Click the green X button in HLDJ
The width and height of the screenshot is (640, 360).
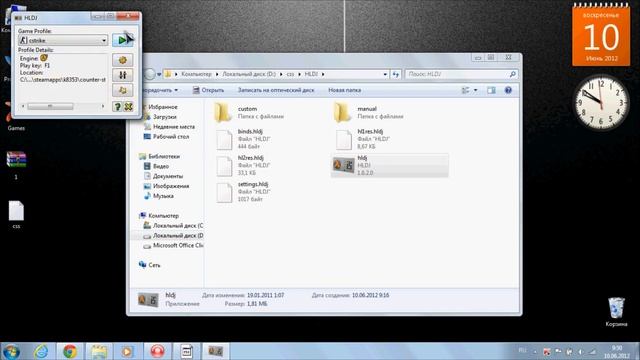128,107
